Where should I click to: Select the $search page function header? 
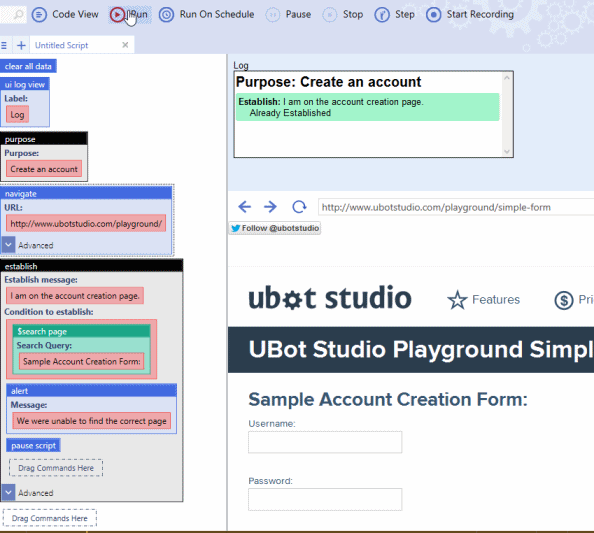pyautogui.click(x=81, y=331)
